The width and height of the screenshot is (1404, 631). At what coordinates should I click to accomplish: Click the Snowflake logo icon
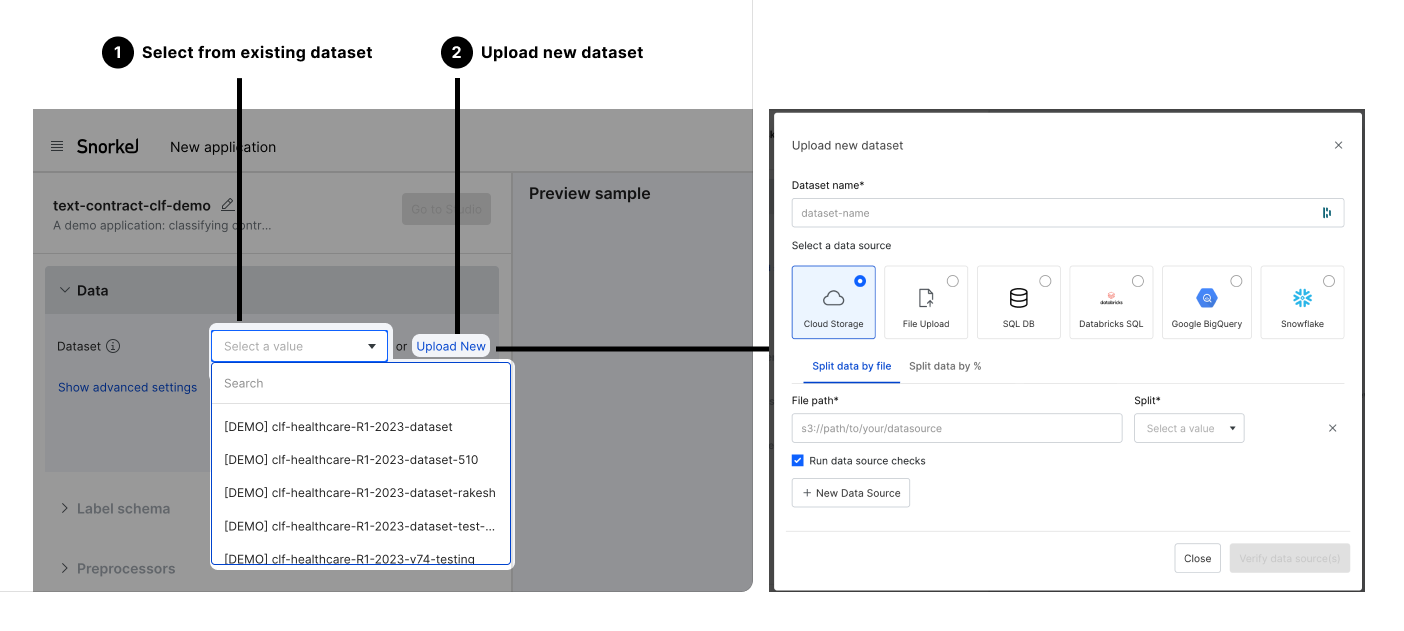pos(1302,298)
